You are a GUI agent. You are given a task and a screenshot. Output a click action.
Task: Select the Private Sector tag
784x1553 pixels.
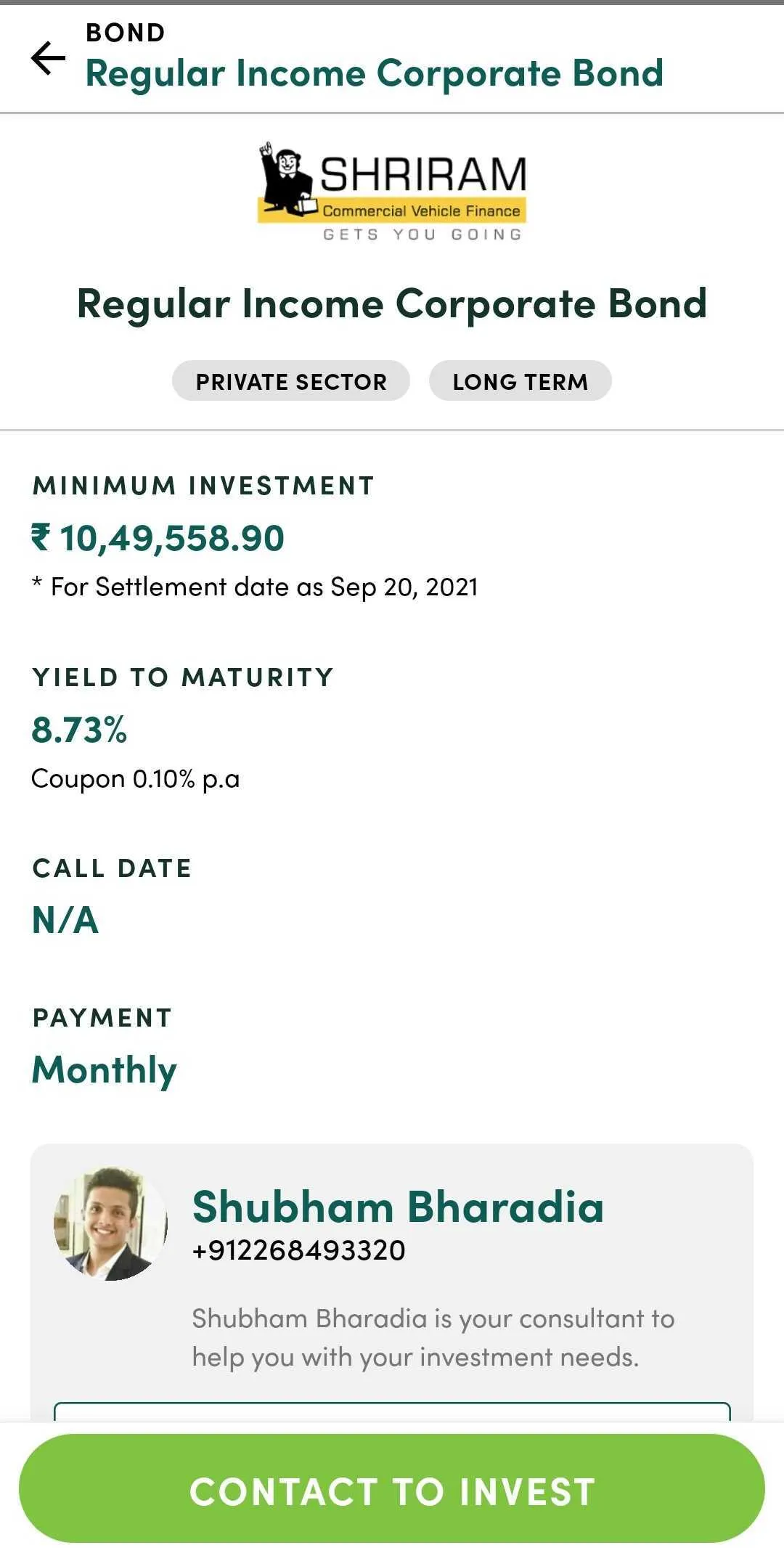click(x=291, y=381)
